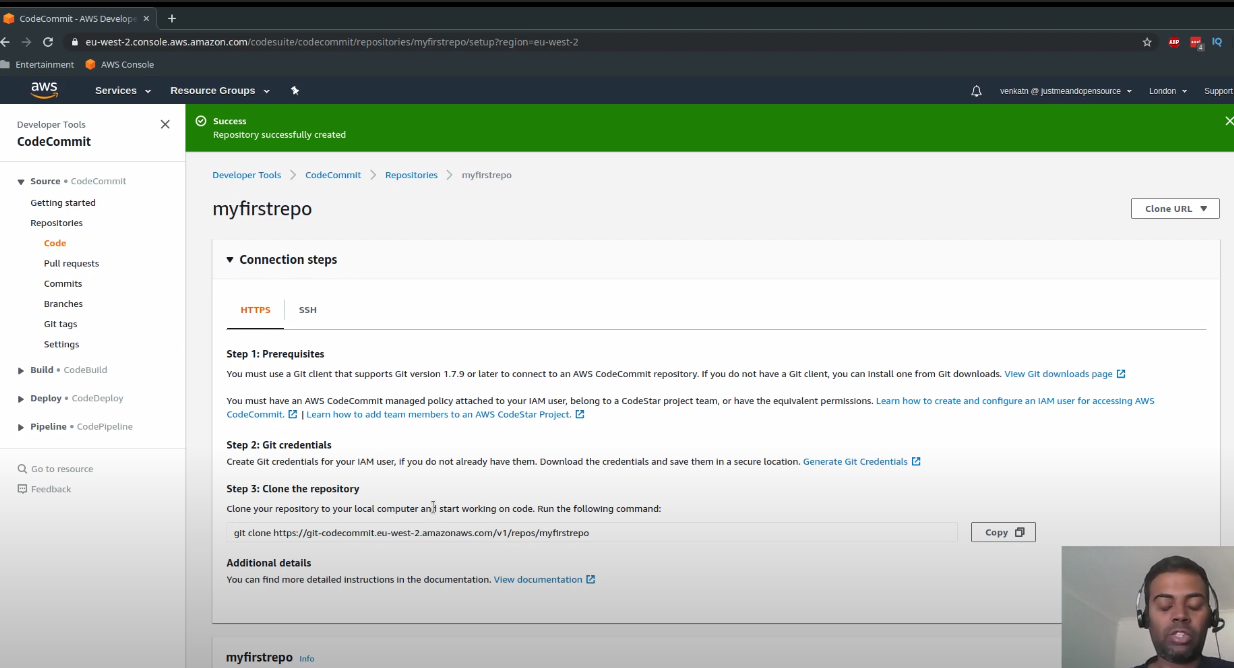The height and width of the screenshot is (668, 1234).
Task: Open the Entertainment bookmarks folder
Action: pos(37,65)
